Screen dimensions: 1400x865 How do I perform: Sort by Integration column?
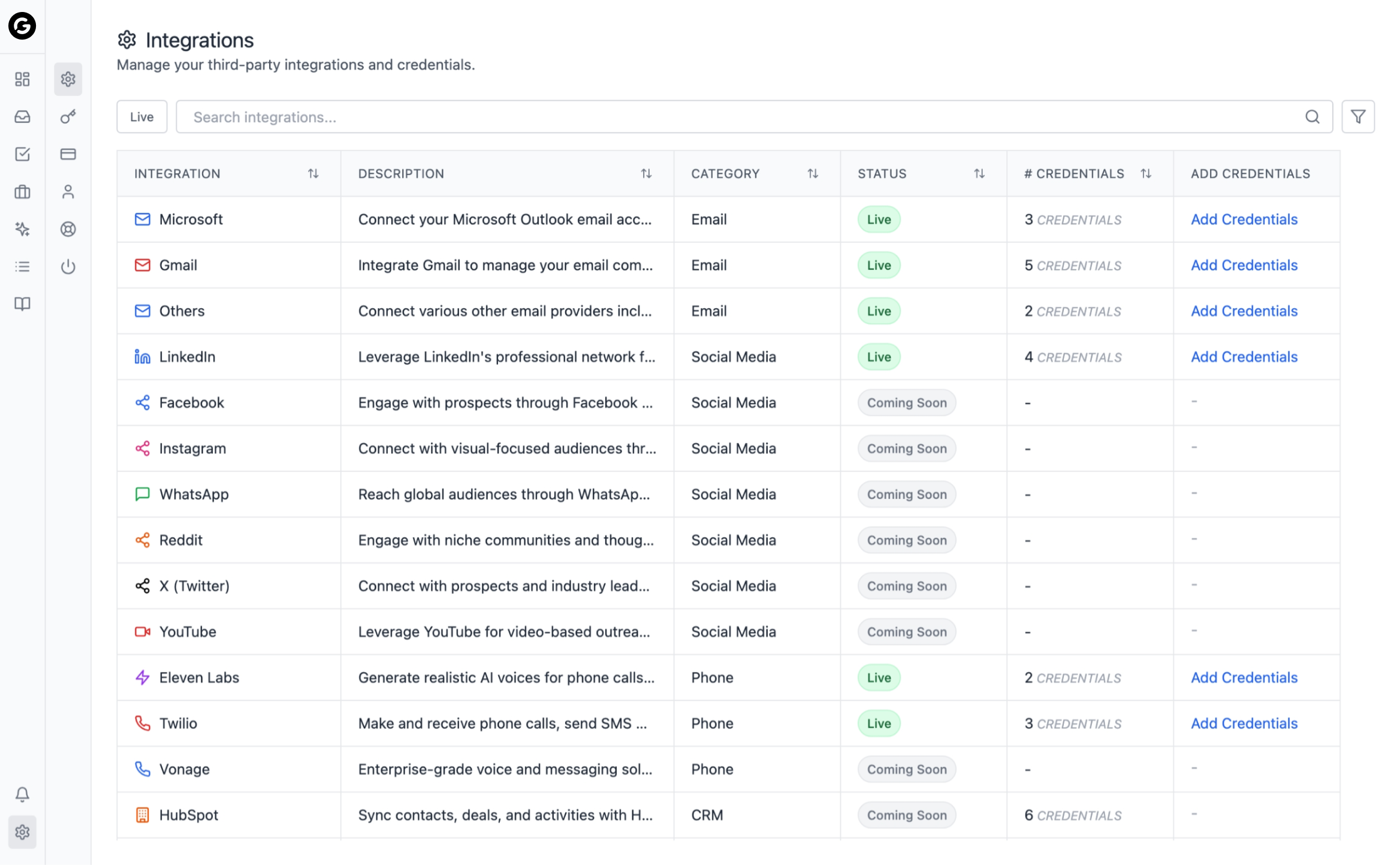[313, 174]
